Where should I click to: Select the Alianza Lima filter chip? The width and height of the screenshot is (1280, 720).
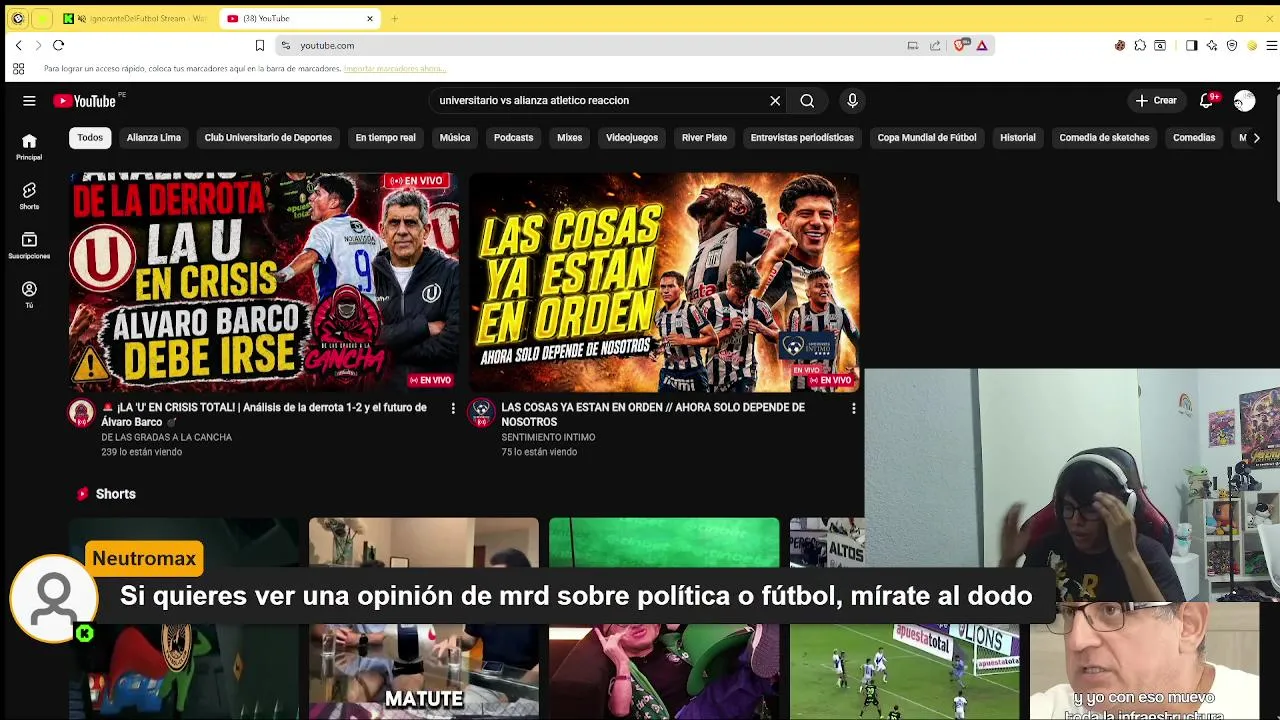tap(154, 138)
